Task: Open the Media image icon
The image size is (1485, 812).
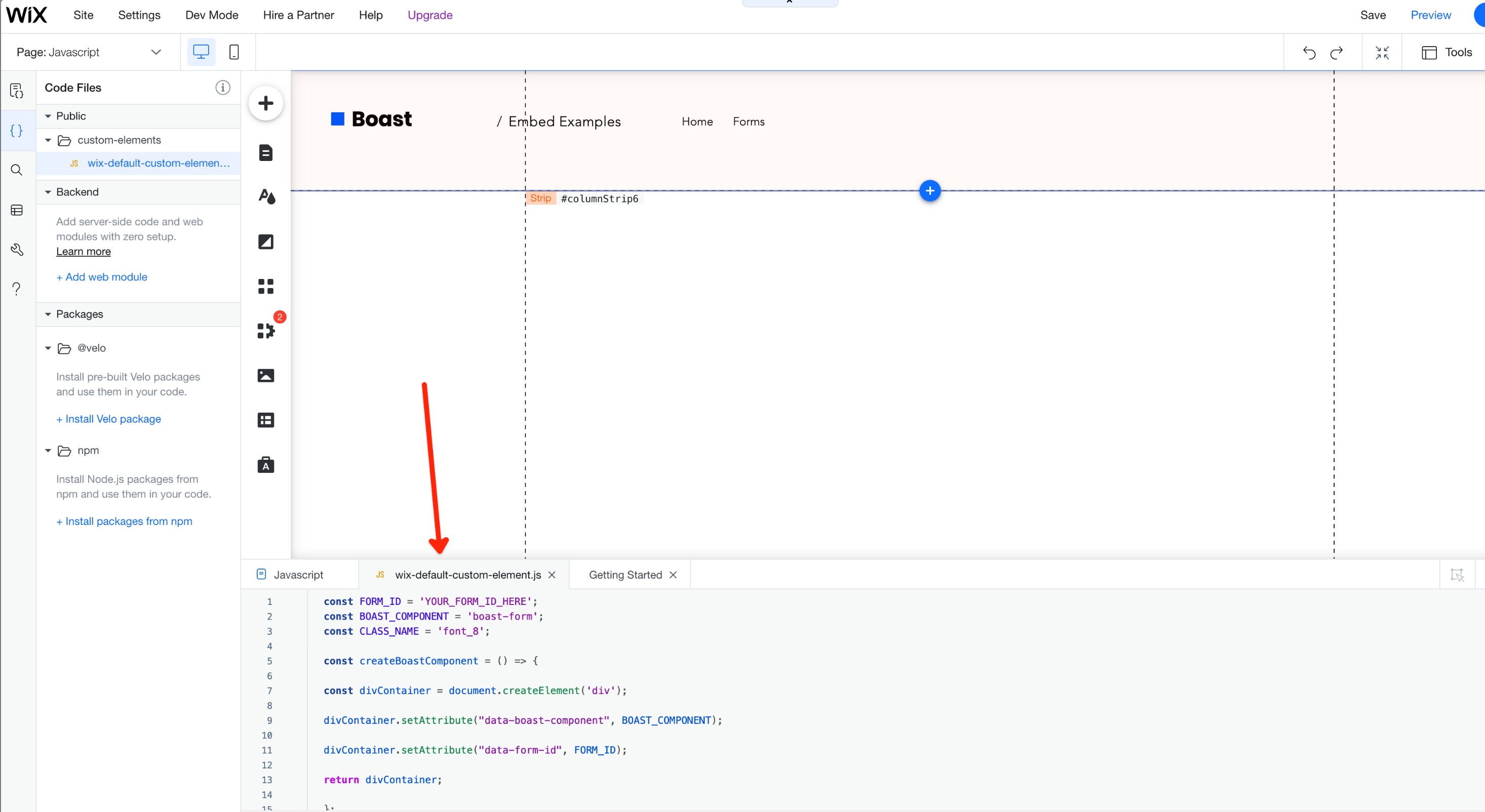Action: (266, 376)
